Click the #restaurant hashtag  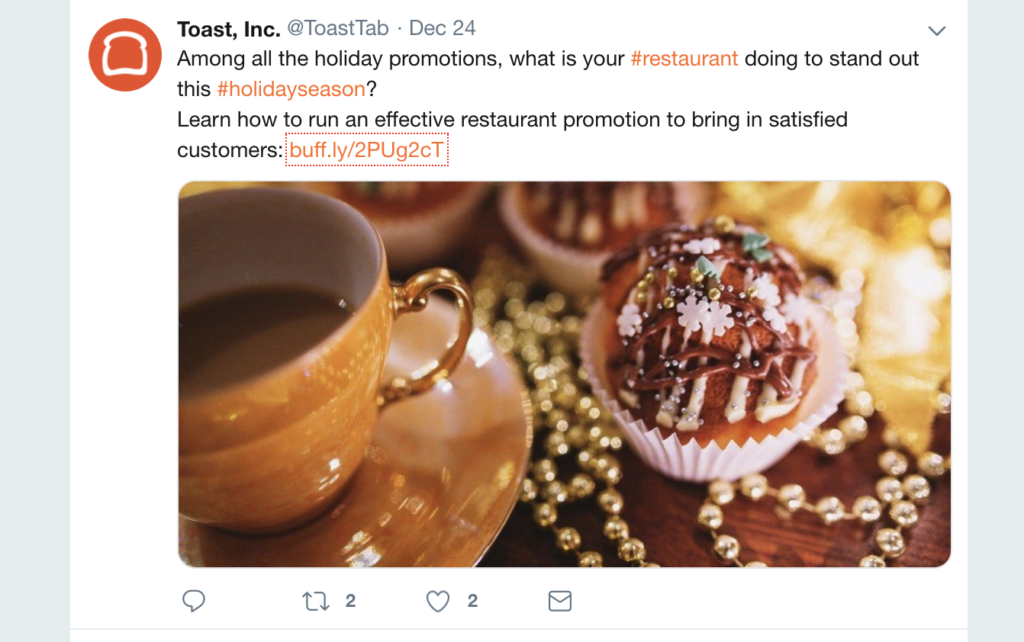[686, 58]
